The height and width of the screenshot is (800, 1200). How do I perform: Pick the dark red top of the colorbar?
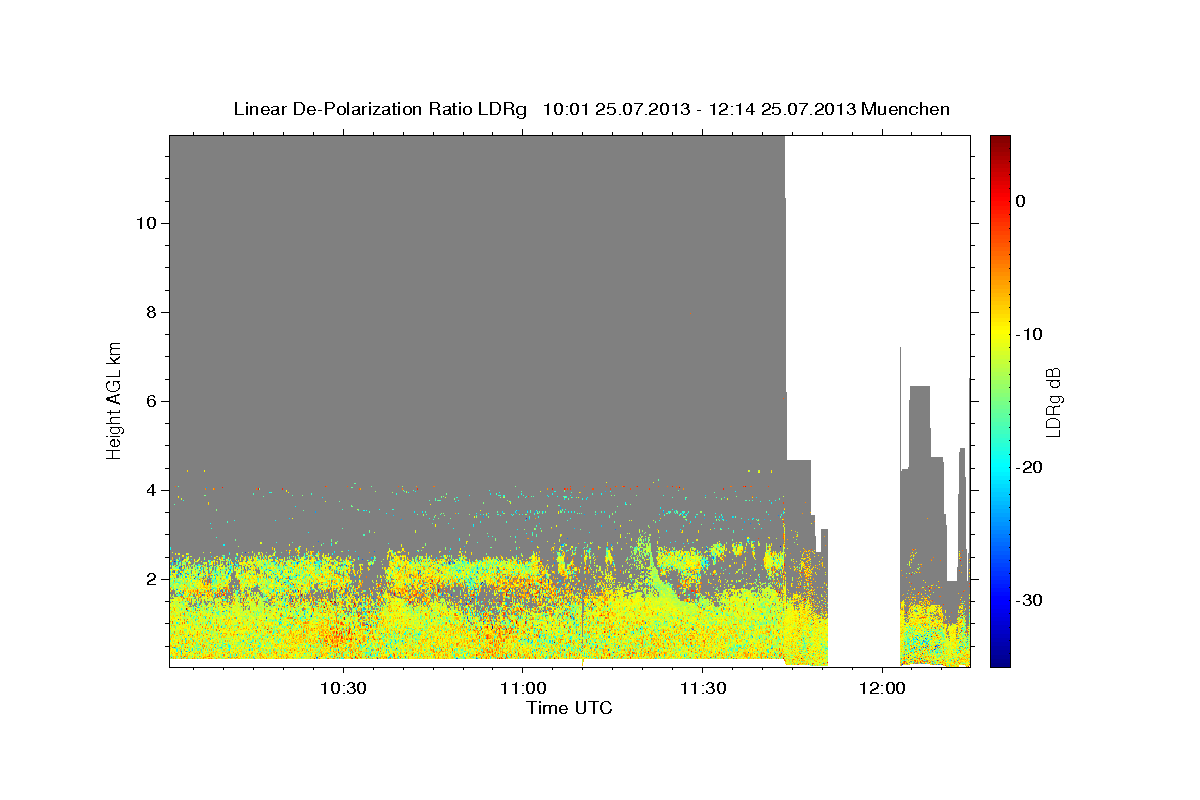1000,142
